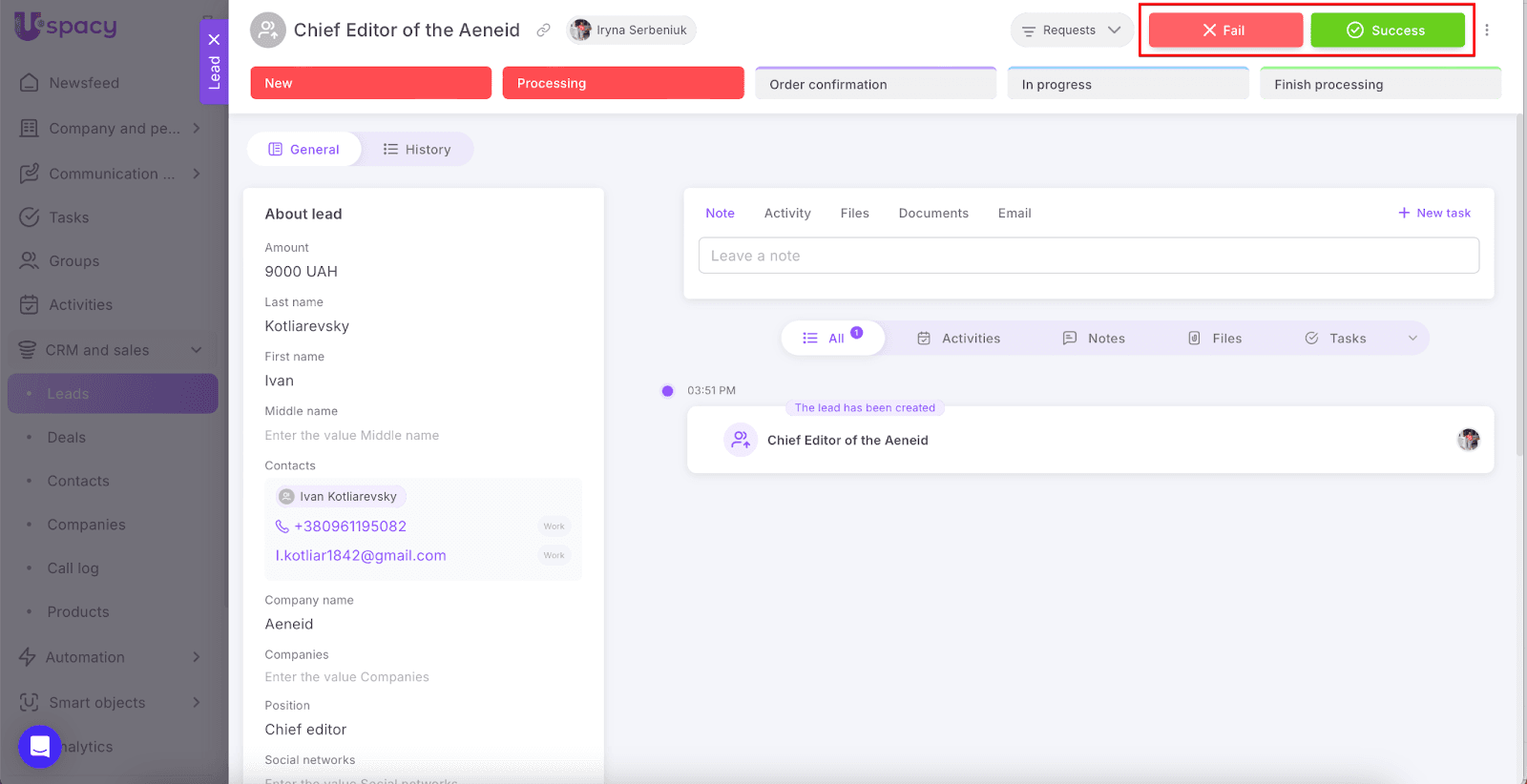The height and width of the screenshot is (784, 1527).
Task: Switch to the History tab
Action: [417, 150]
